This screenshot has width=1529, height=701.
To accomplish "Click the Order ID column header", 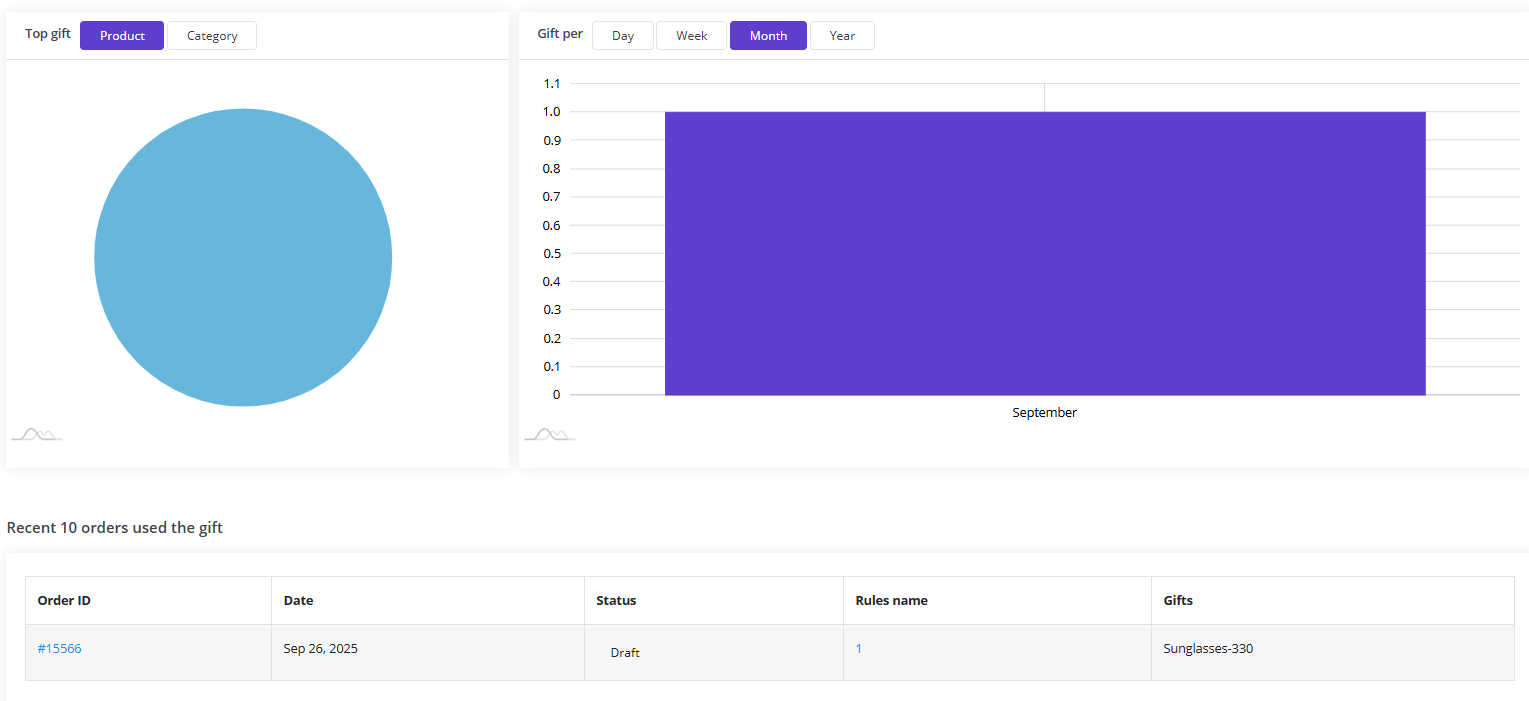I will click(64, 601).
